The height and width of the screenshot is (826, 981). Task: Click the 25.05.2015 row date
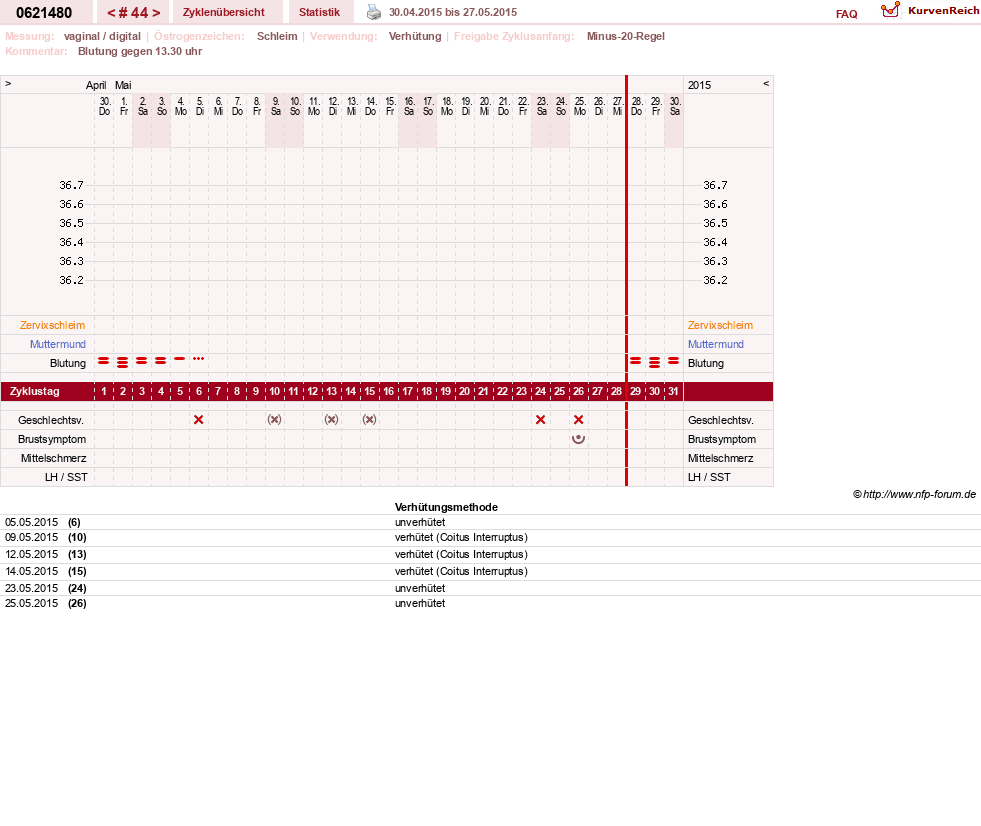(x=31, y=603)
